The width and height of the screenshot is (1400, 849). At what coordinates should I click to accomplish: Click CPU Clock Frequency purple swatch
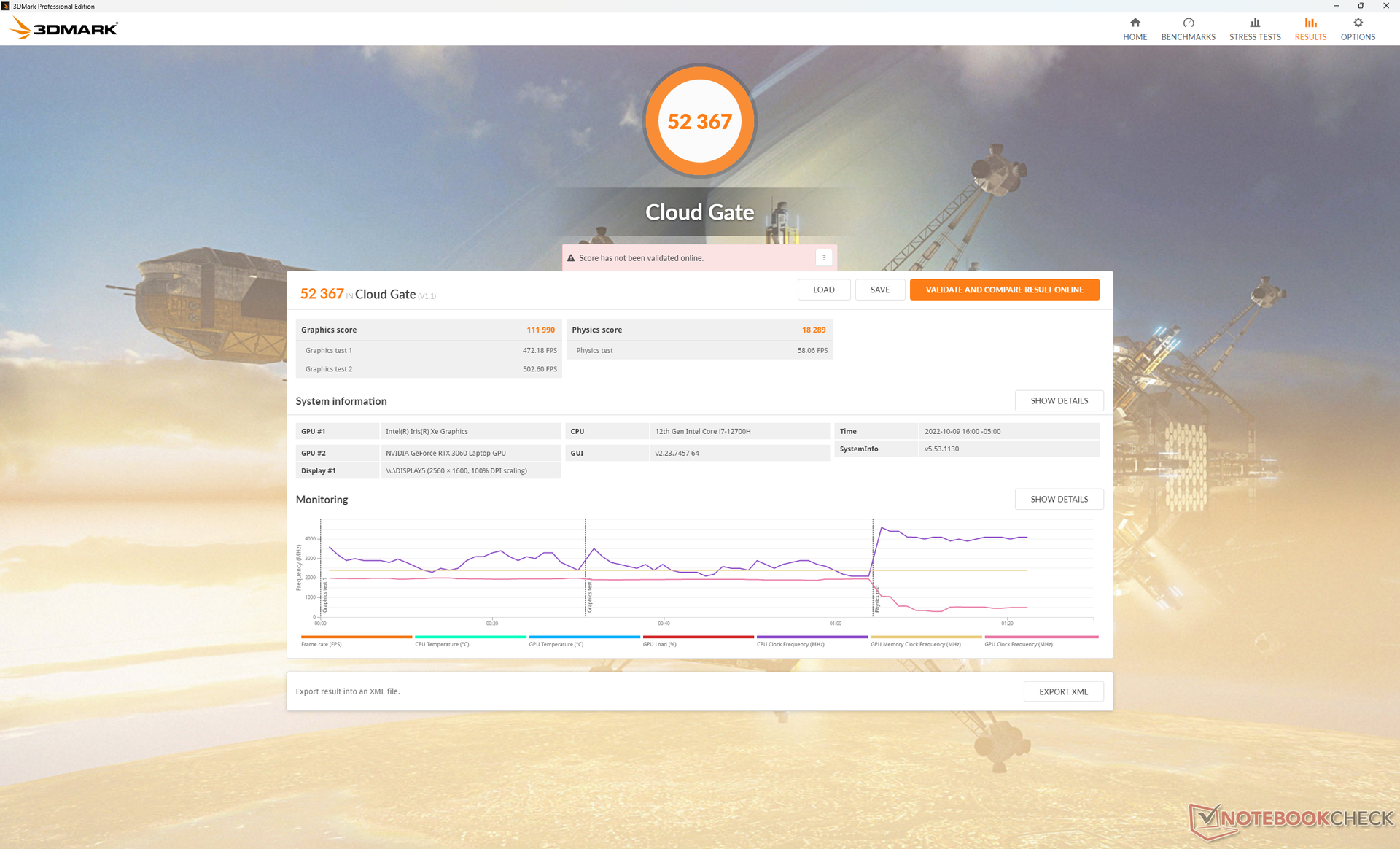click(812, 637)
